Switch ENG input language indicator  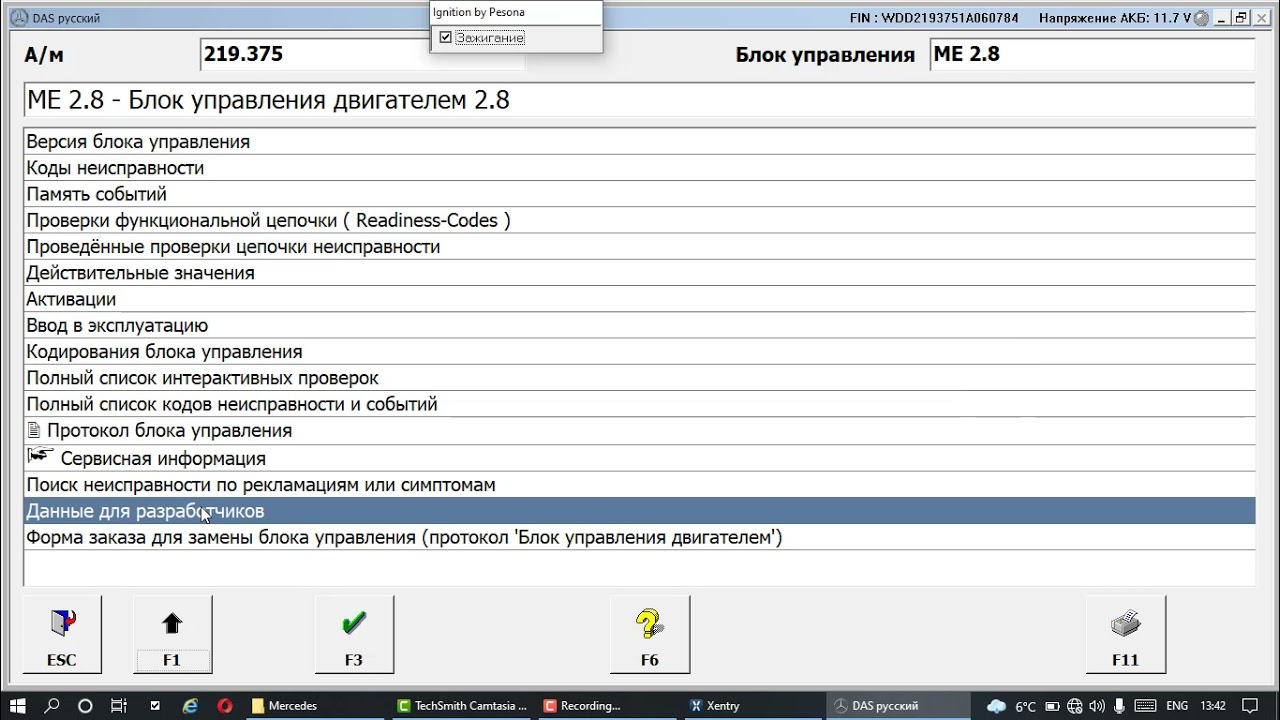[x=1177, y=705]
